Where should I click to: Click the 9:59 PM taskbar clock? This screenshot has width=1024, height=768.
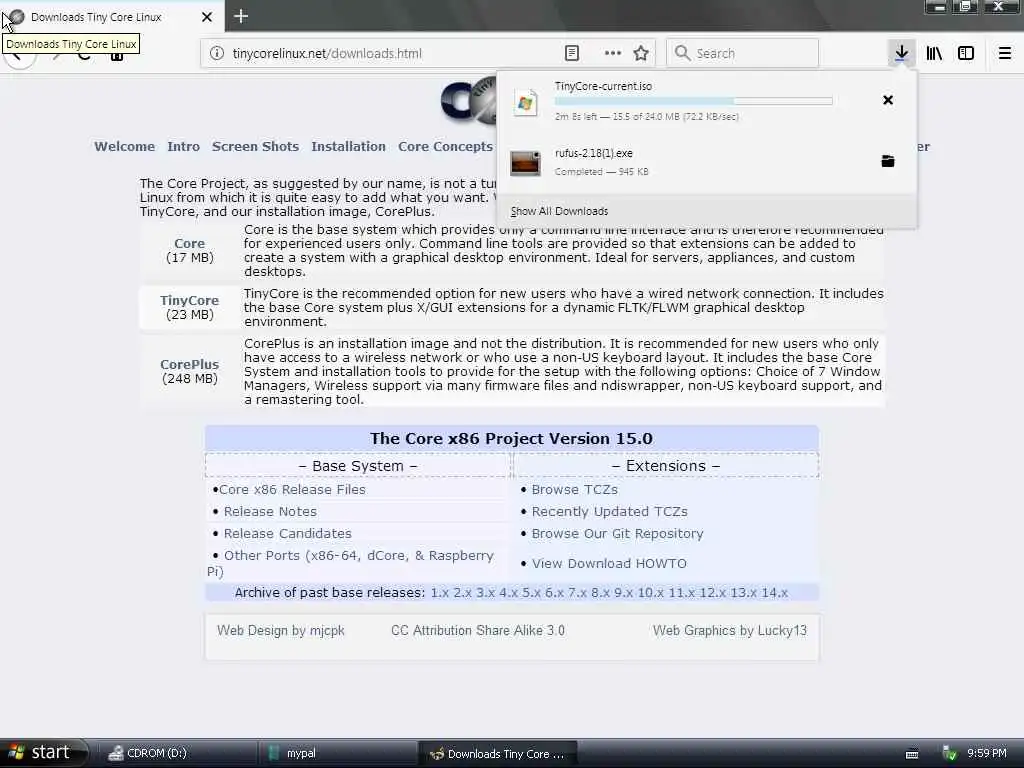click(x=987, y=753)
